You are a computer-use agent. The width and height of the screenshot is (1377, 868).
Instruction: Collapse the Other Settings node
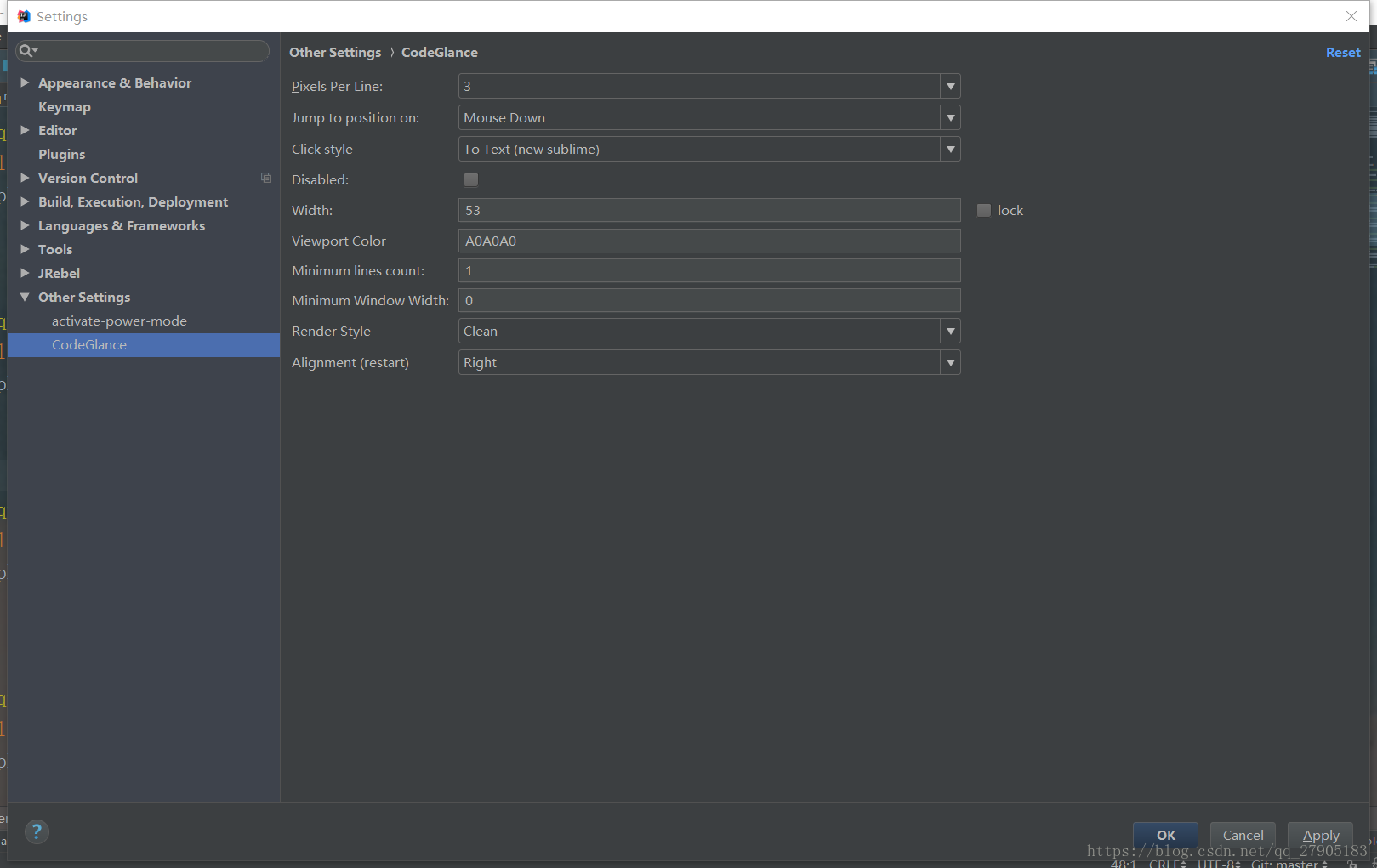coord(25,297)
